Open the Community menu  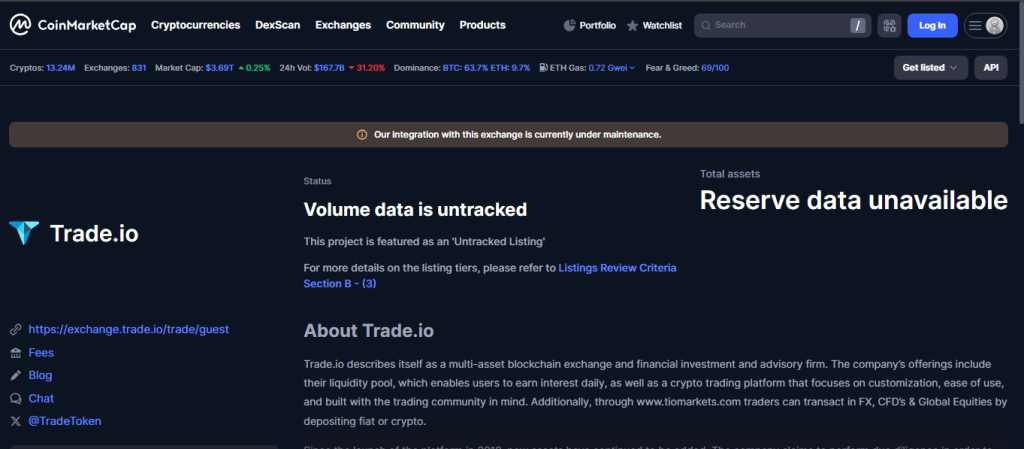pos(415,25)
